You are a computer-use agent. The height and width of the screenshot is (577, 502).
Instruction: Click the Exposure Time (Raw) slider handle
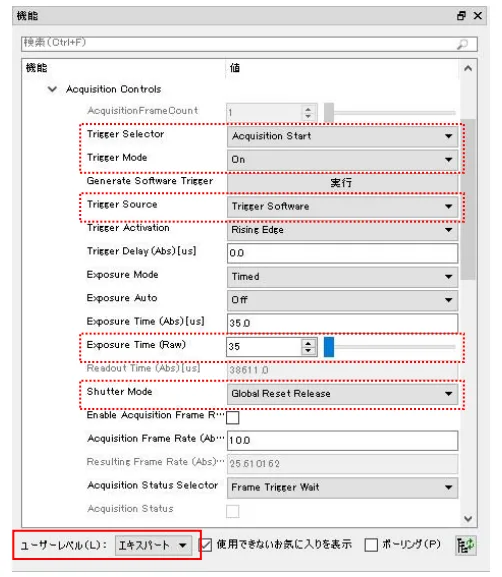(329, 347)
